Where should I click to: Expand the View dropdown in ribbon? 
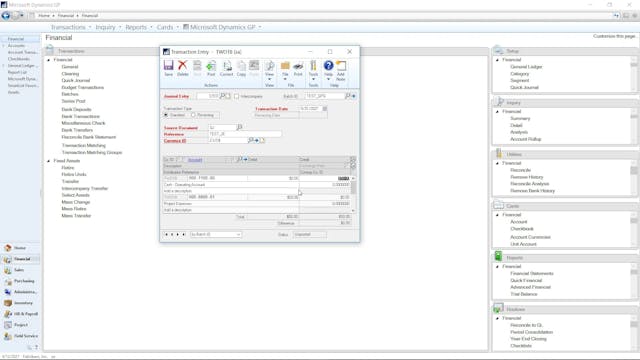pos(269,70)
